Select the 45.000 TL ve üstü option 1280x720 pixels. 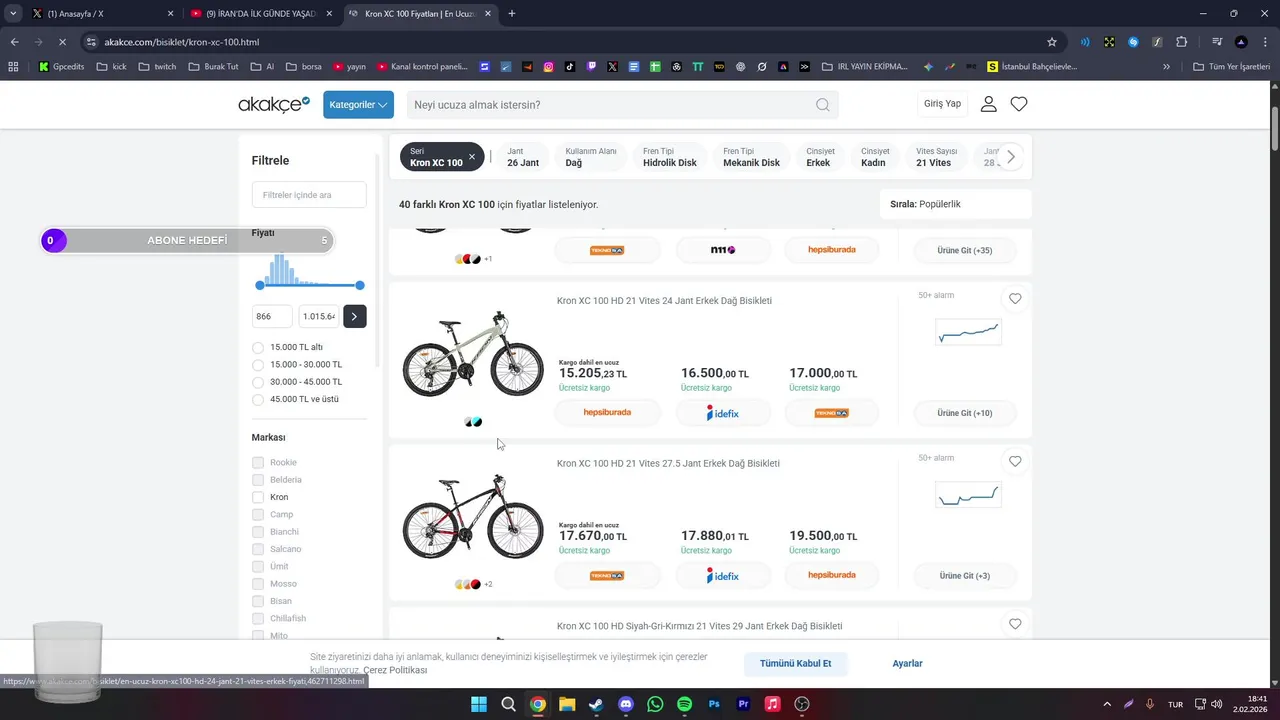tap(258, 399)
